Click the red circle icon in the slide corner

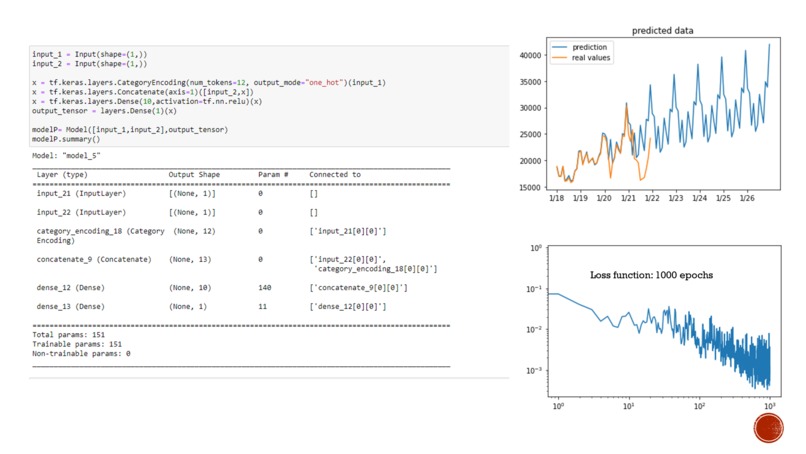coord(768,427)
